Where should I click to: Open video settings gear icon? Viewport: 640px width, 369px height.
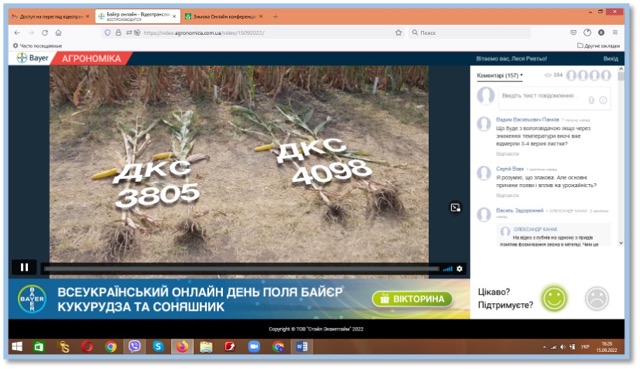click(x=460, y=269)
